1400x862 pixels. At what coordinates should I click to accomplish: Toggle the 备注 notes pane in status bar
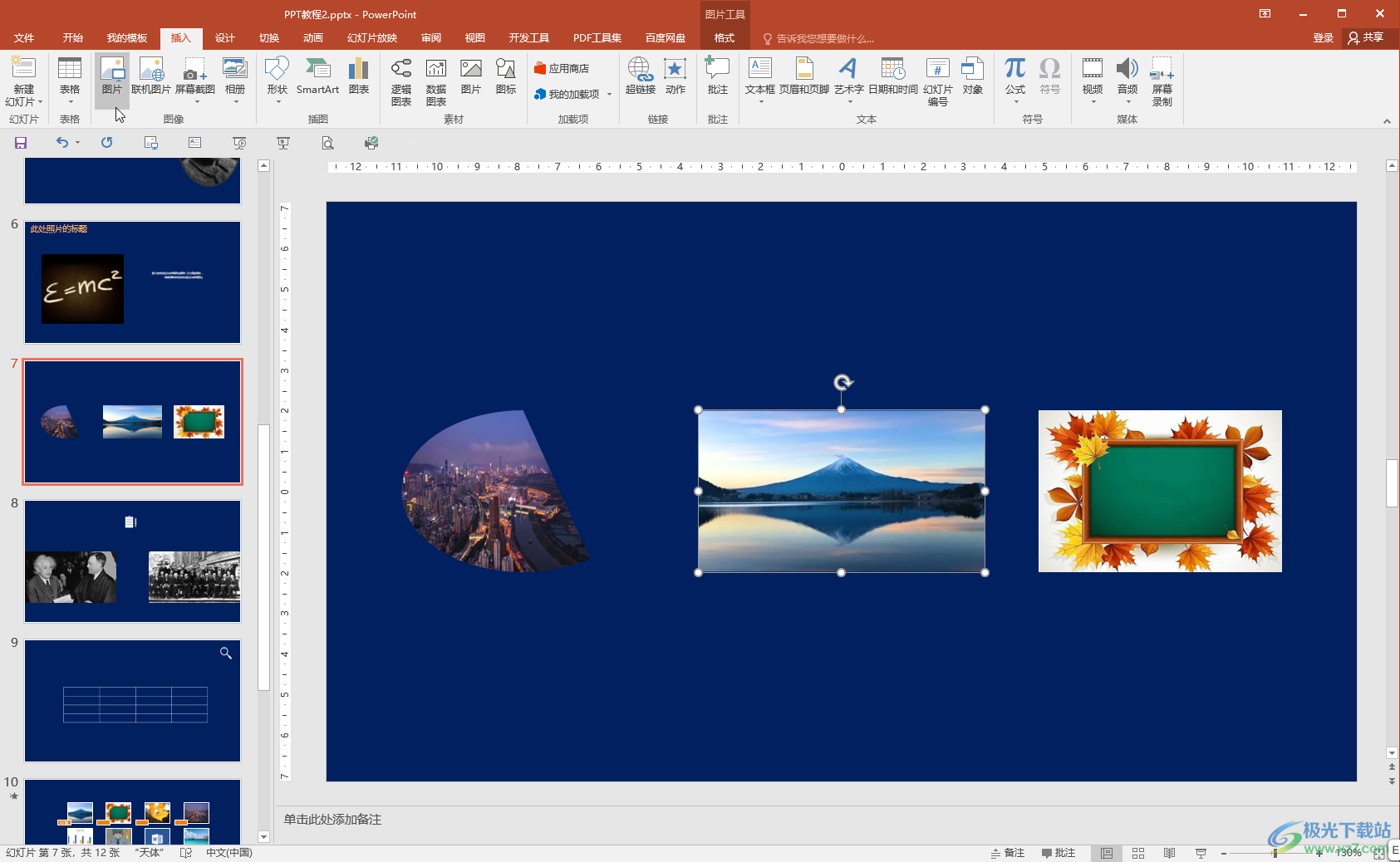1007,853
